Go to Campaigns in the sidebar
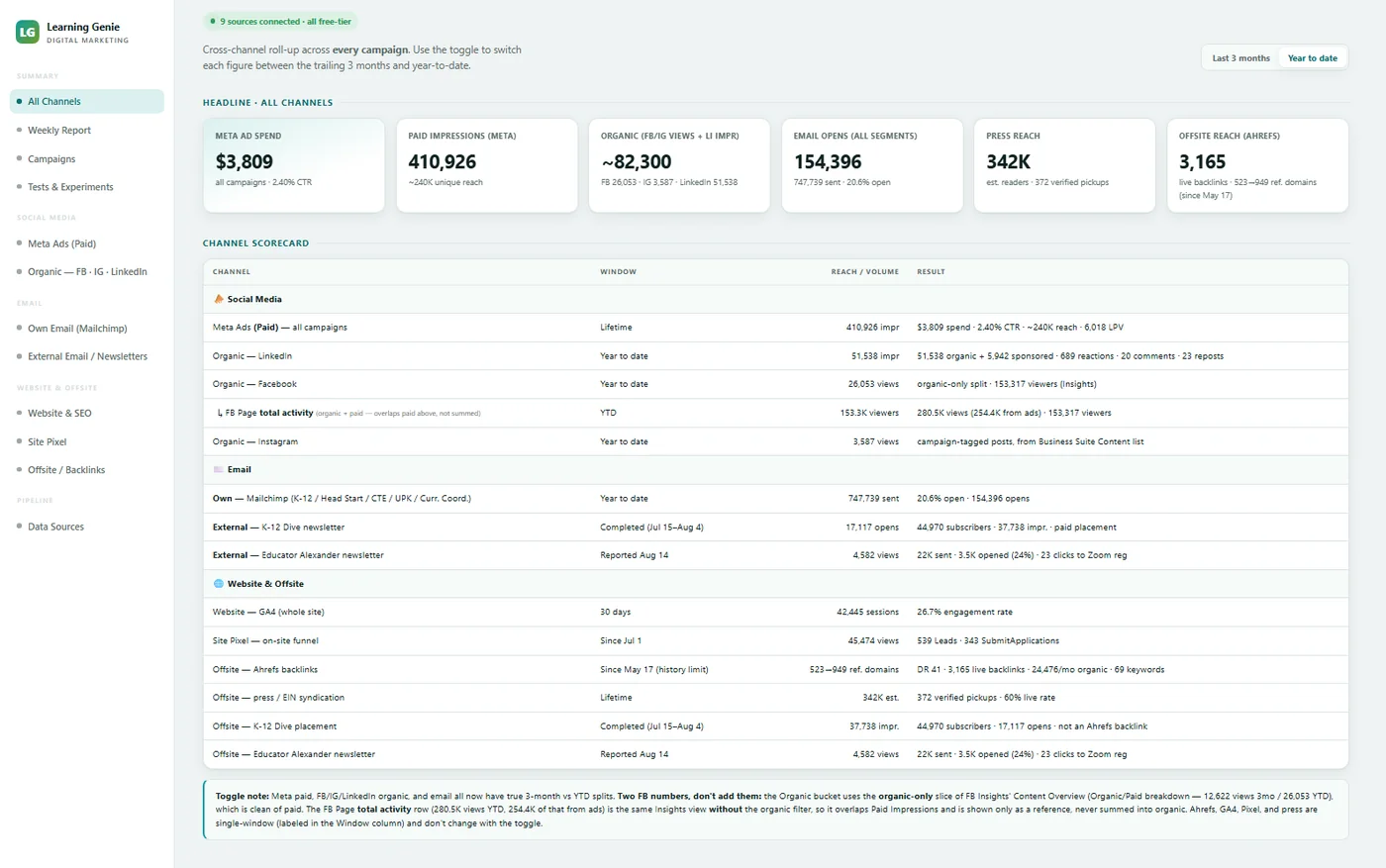The width and height of the screenshot is (1386, 868). click(87, 158)
